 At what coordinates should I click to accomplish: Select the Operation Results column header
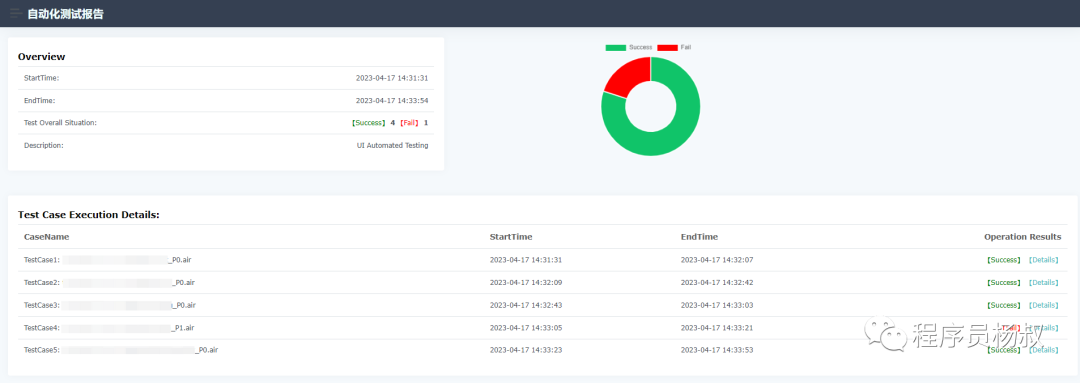pos(1022,237)
